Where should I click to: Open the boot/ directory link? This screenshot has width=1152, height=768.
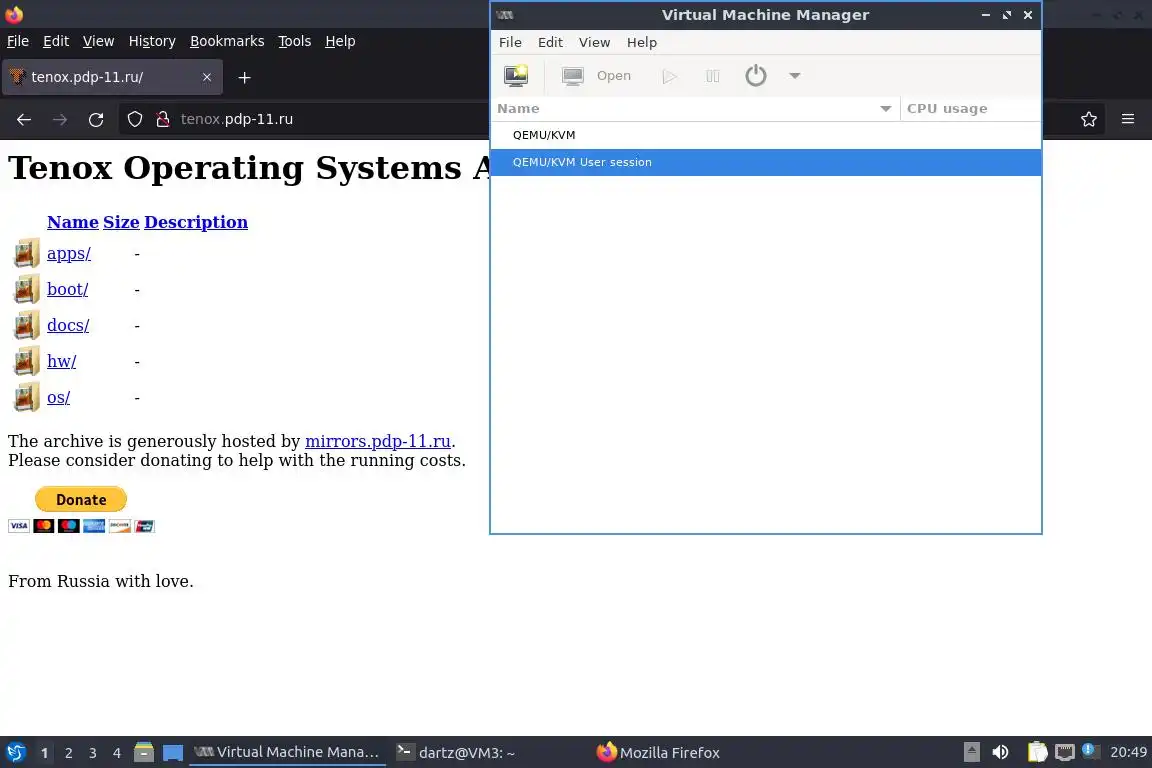(x=68, y=290)
